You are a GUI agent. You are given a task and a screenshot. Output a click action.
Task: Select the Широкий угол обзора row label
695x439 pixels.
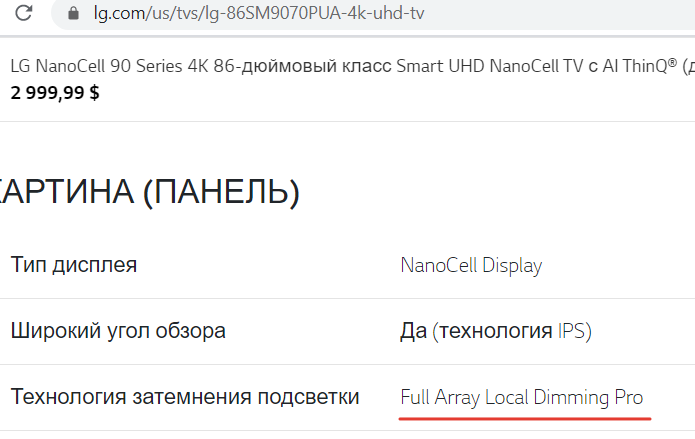[x=118, y=330]
